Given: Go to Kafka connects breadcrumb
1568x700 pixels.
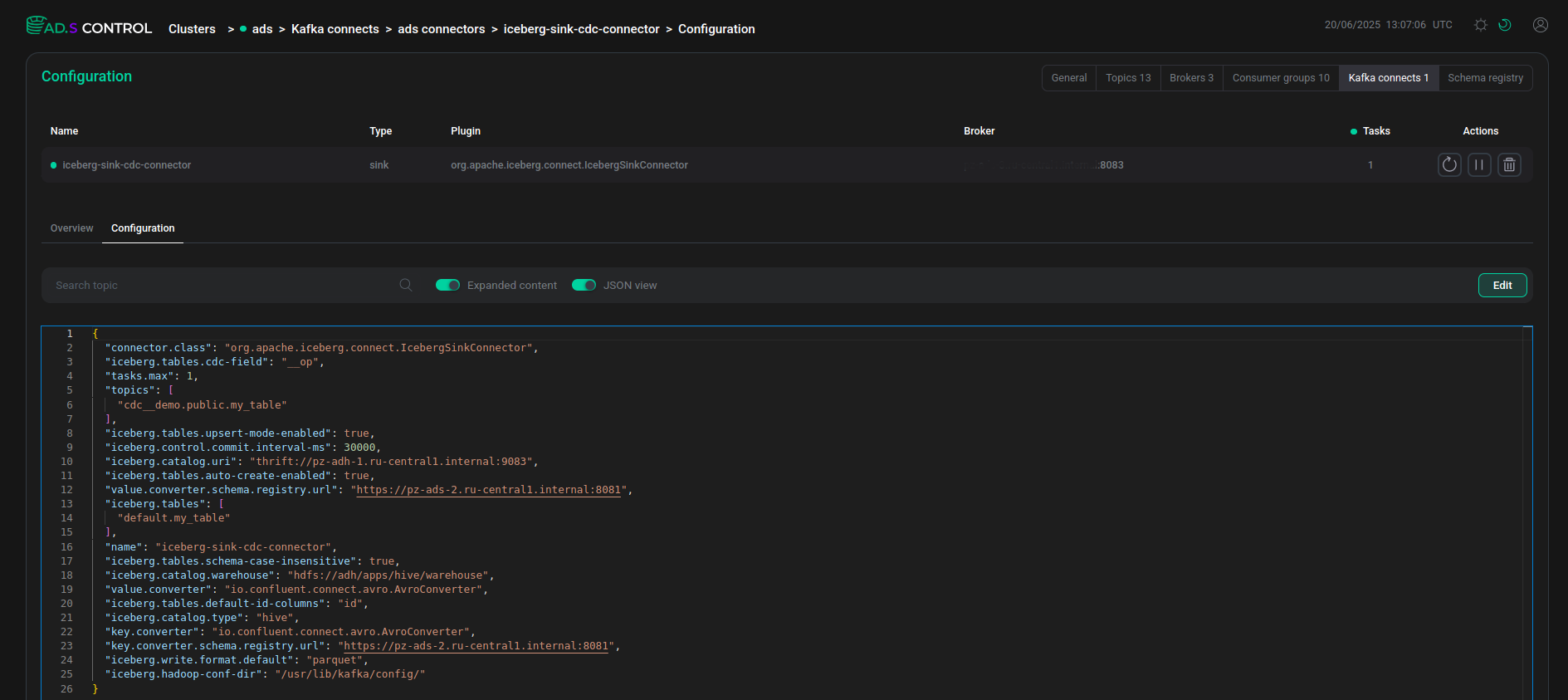Looking at the screenshot, I should [335, 29].
